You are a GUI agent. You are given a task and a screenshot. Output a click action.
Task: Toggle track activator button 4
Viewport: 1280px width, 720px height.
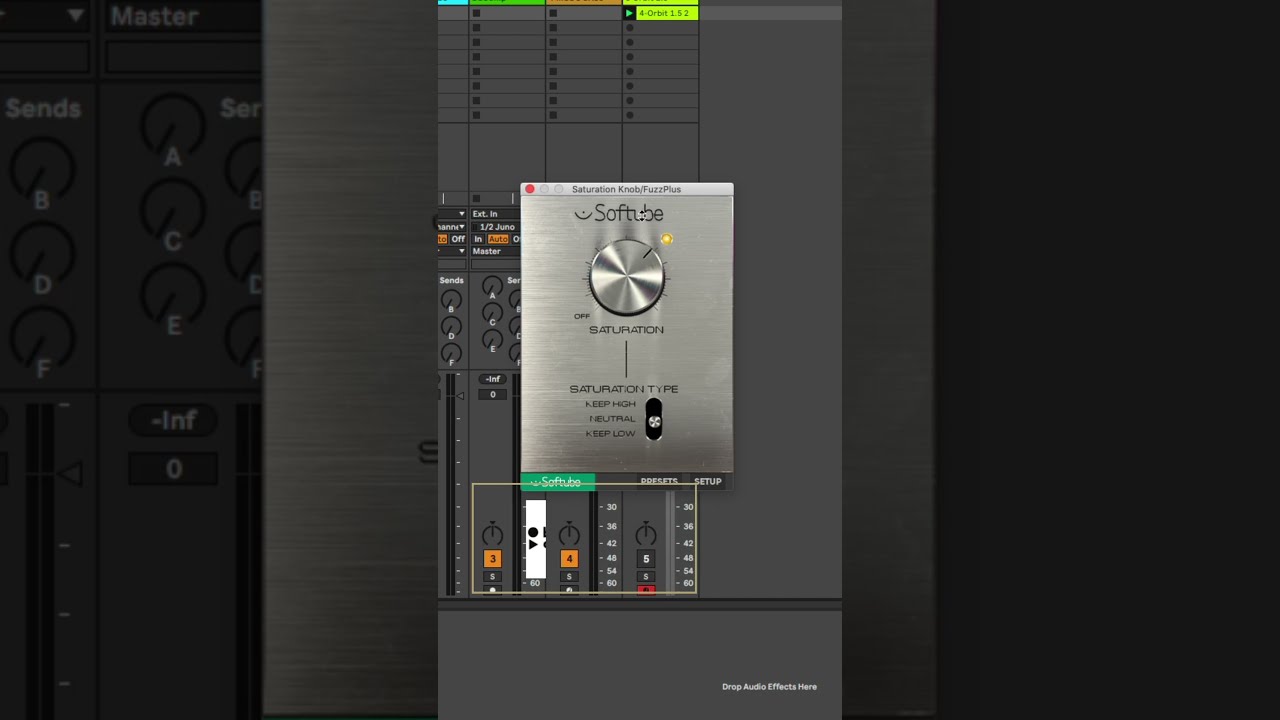(x=569, y=559)
